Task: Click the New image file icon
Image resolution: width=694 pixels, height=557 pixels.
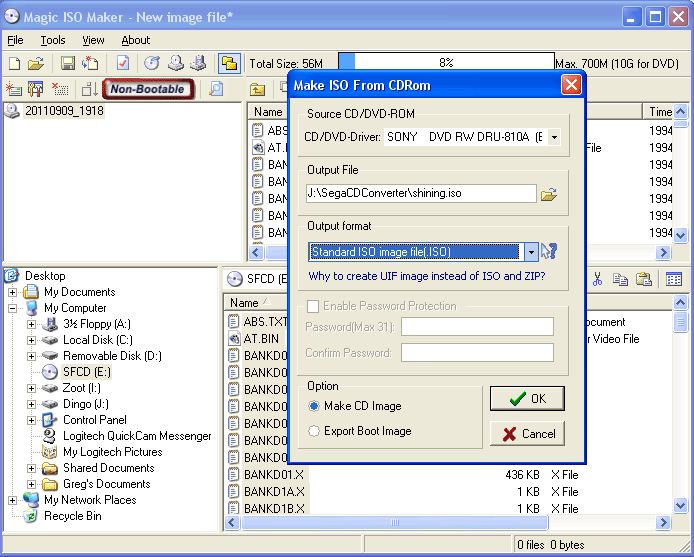Action: click(15, 63)
